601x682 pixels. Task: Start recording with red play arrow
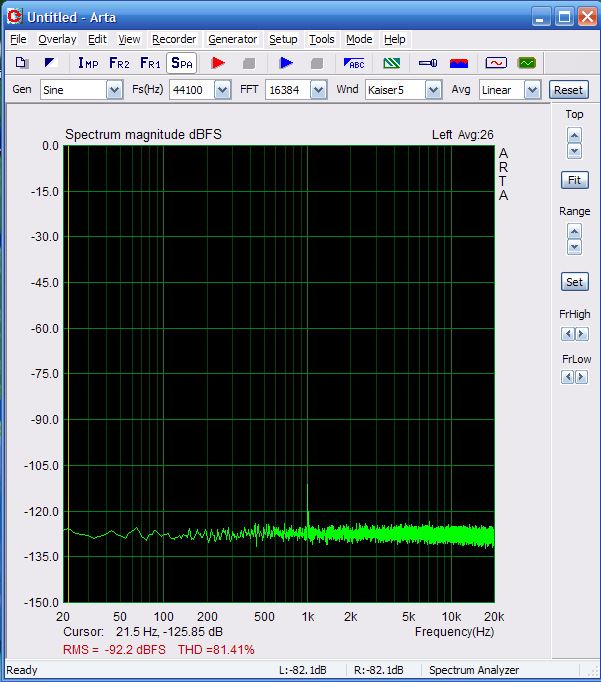click(x=218, y=64)
